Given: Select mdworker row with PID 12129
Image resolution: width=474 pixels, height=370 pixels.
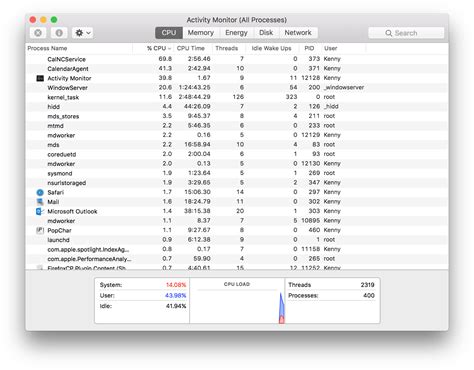Looking at the screenshot, I should pos(237,135).
